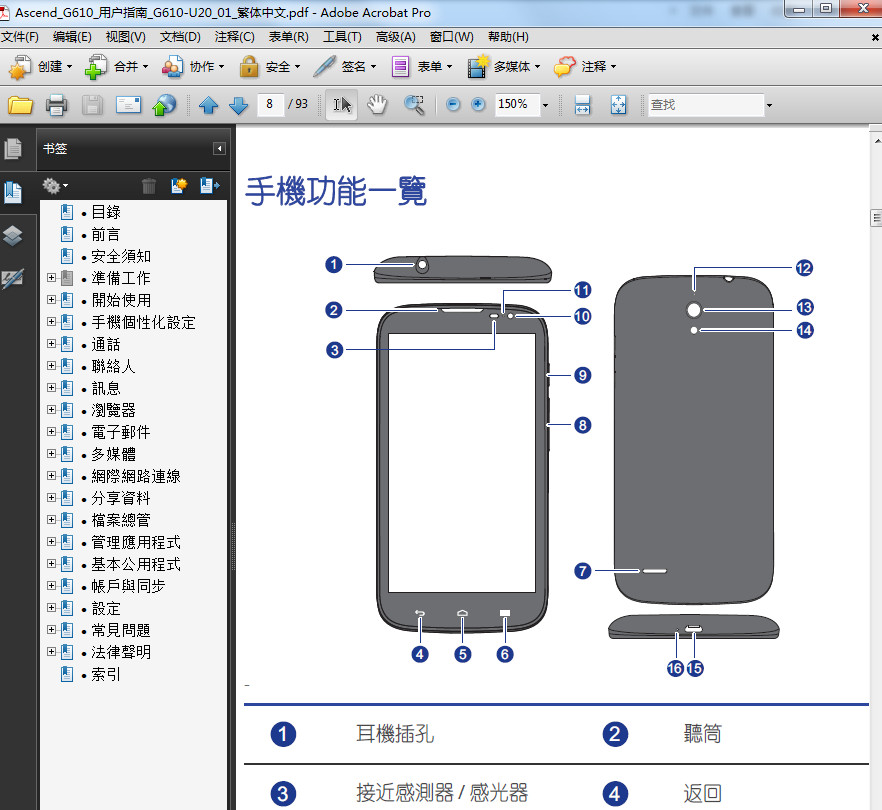Open the 文件(F) menu

[x=20, y=37]
